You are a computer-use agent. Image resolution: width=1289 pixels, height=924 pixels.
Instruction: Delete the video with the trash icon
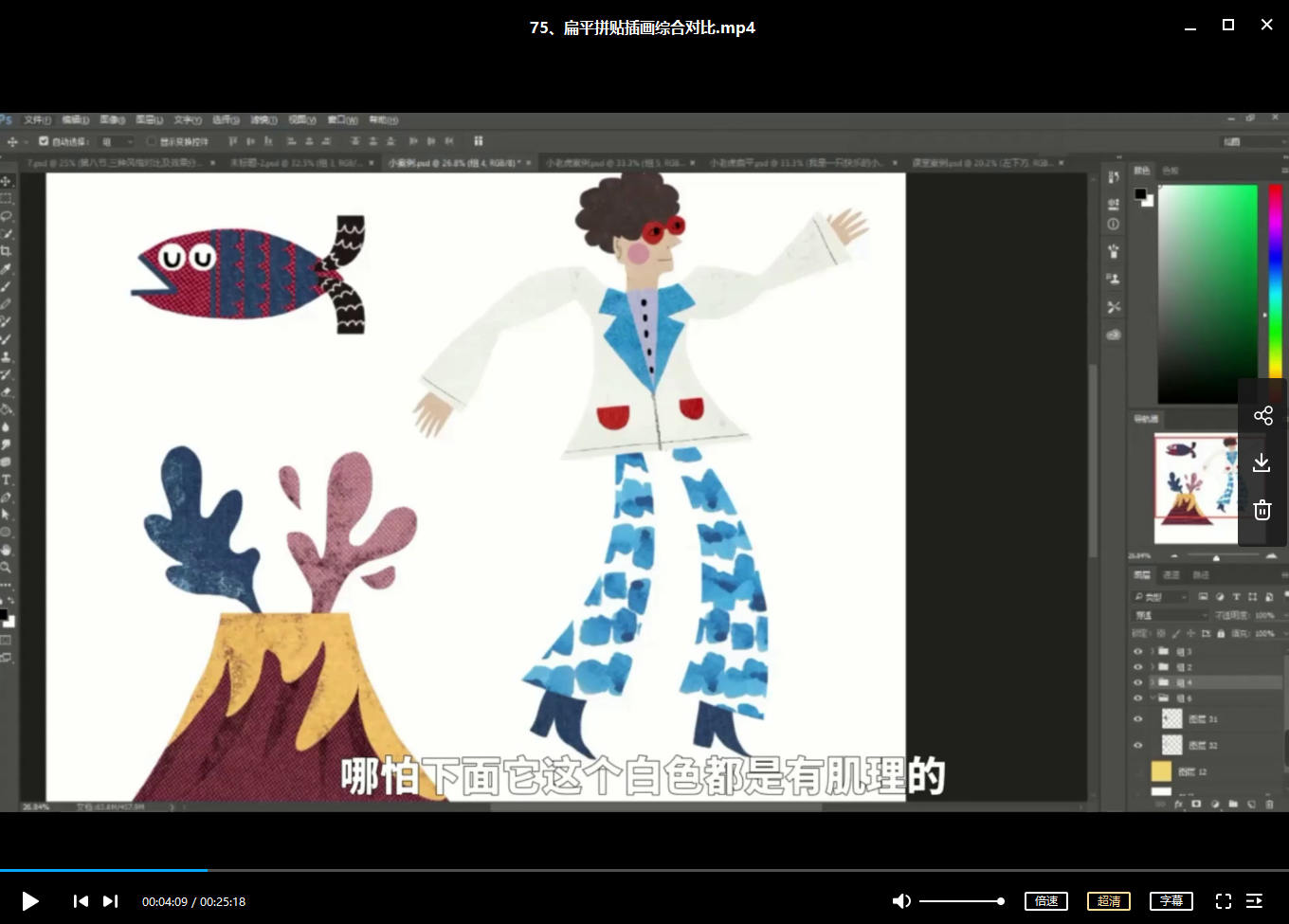tap(1262, 510)
